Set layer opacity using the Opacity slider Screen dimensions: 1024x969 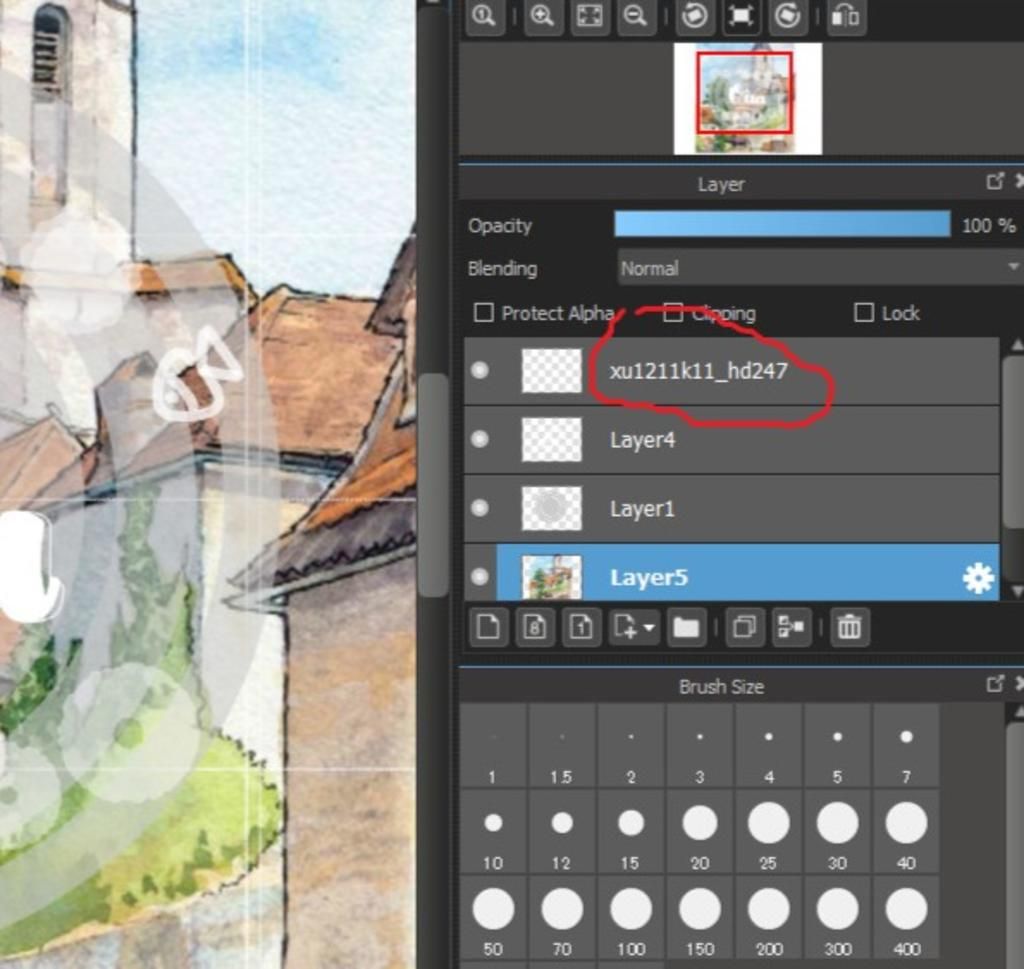click(782, 224)
